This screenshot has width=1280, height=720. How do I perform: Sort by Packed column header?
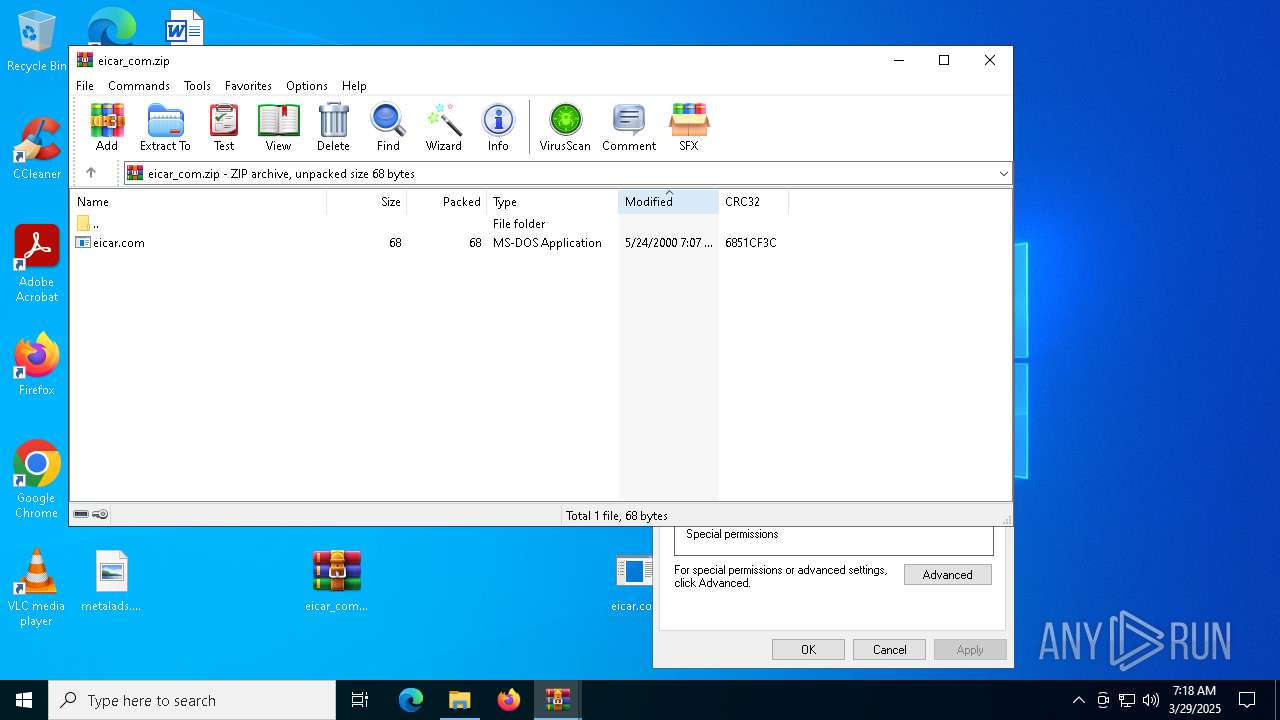tap(447, 202)
